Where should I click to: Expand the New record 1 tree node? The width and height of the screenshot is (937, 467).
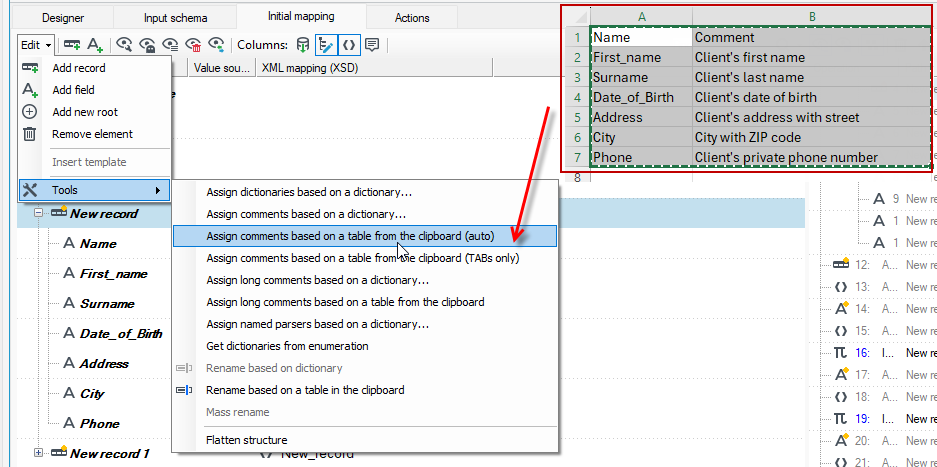[x=39, y=453]
